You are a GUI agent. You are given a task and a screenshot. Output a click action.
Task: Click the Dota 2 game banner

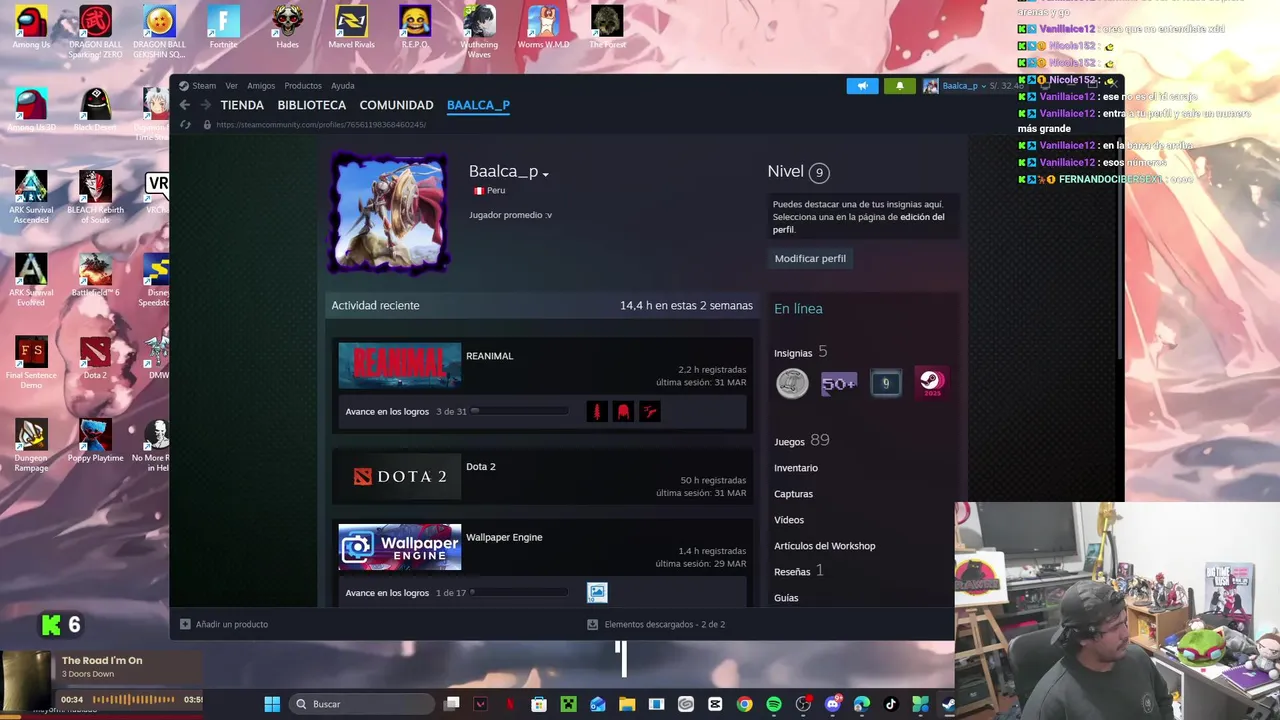(400, 477)
